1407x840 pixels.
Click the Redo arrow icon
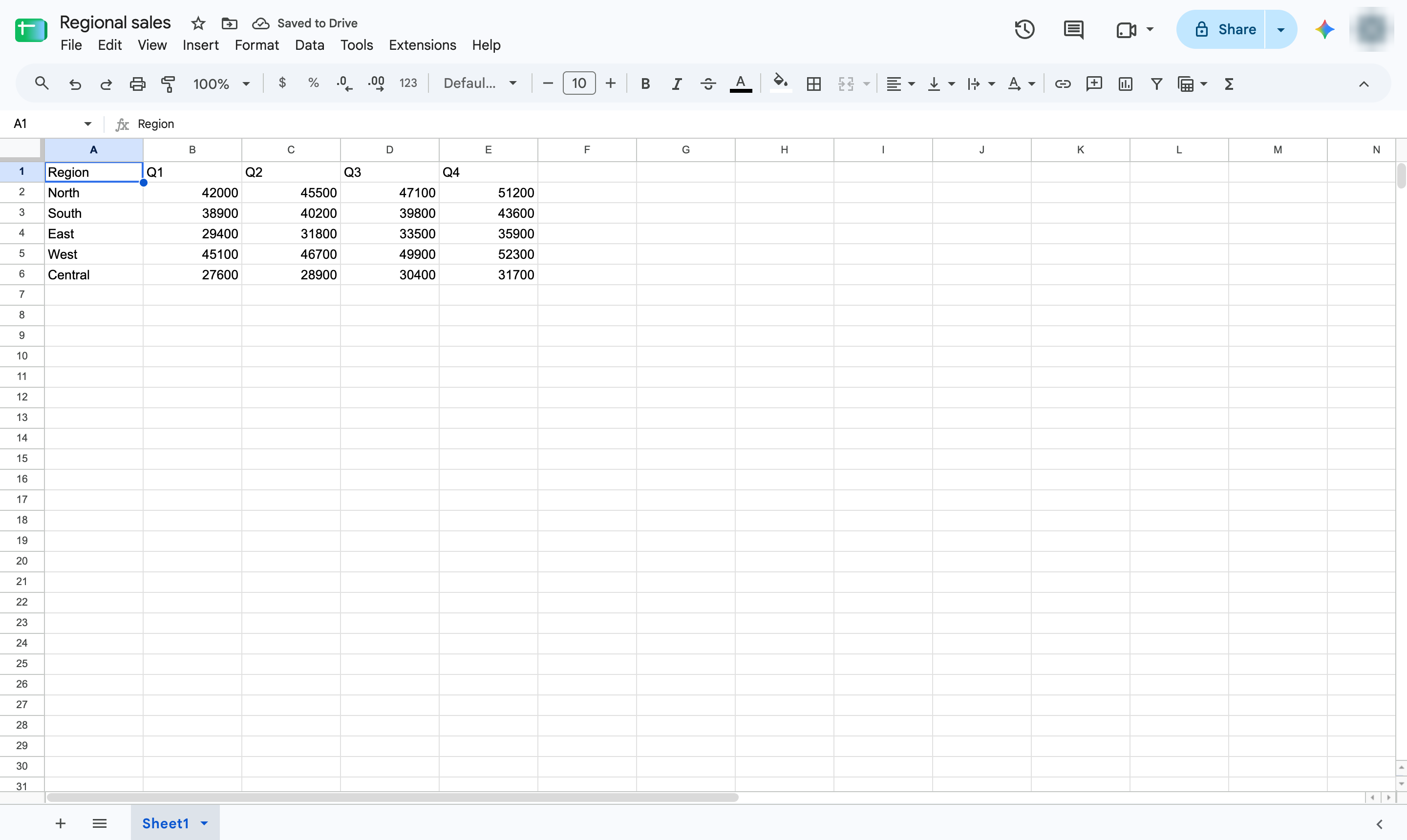click(x=106, y=84)
